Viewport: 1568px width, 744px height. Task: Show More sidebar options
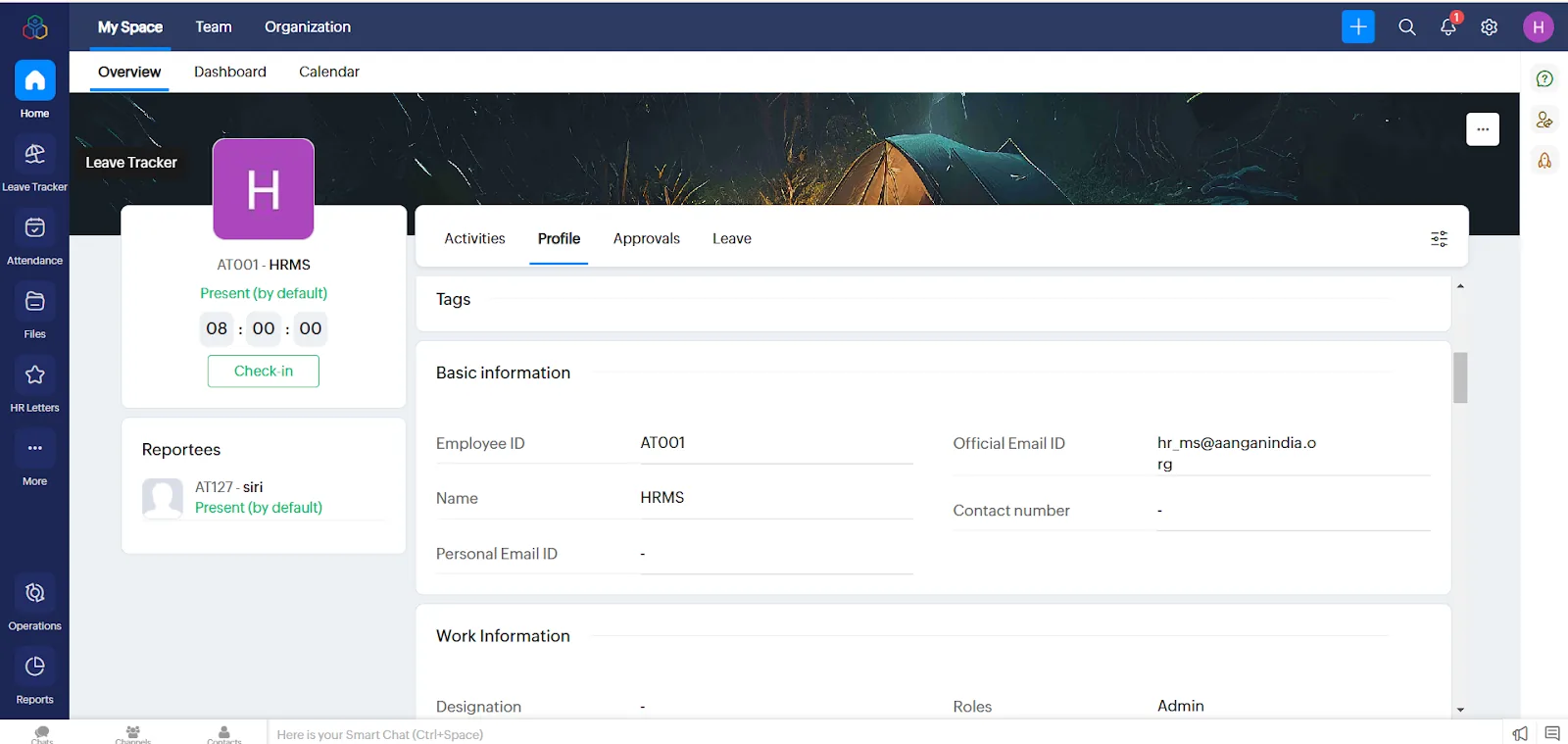[34, 458]
